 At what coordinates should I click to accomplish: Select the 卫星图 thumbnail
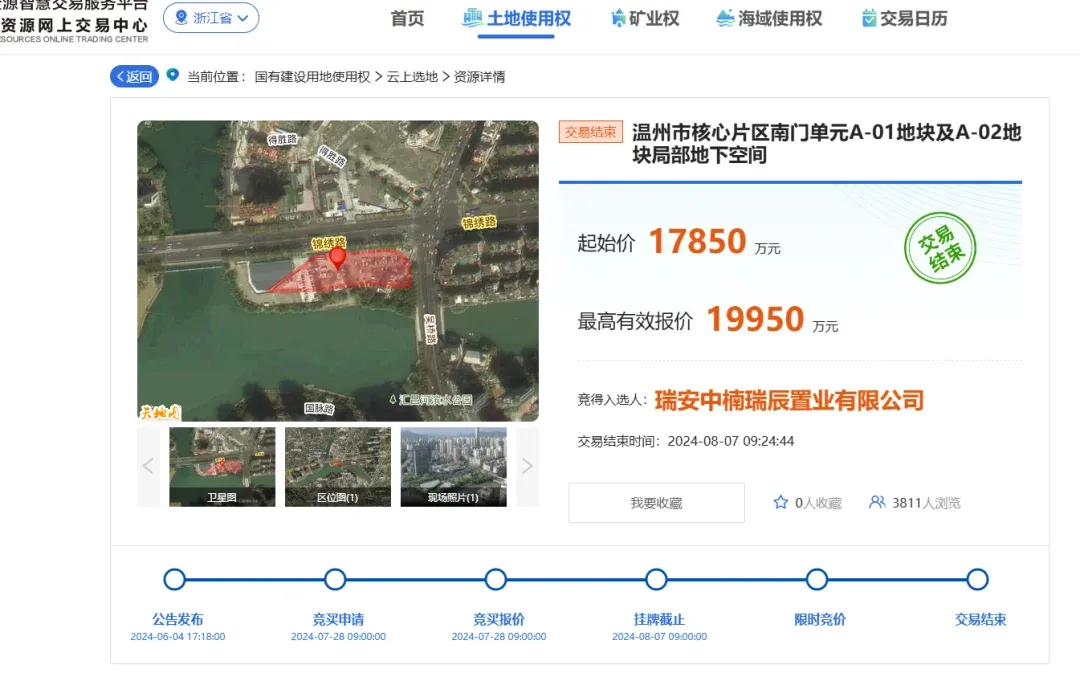pyautogui.click(x=222, y=466)
